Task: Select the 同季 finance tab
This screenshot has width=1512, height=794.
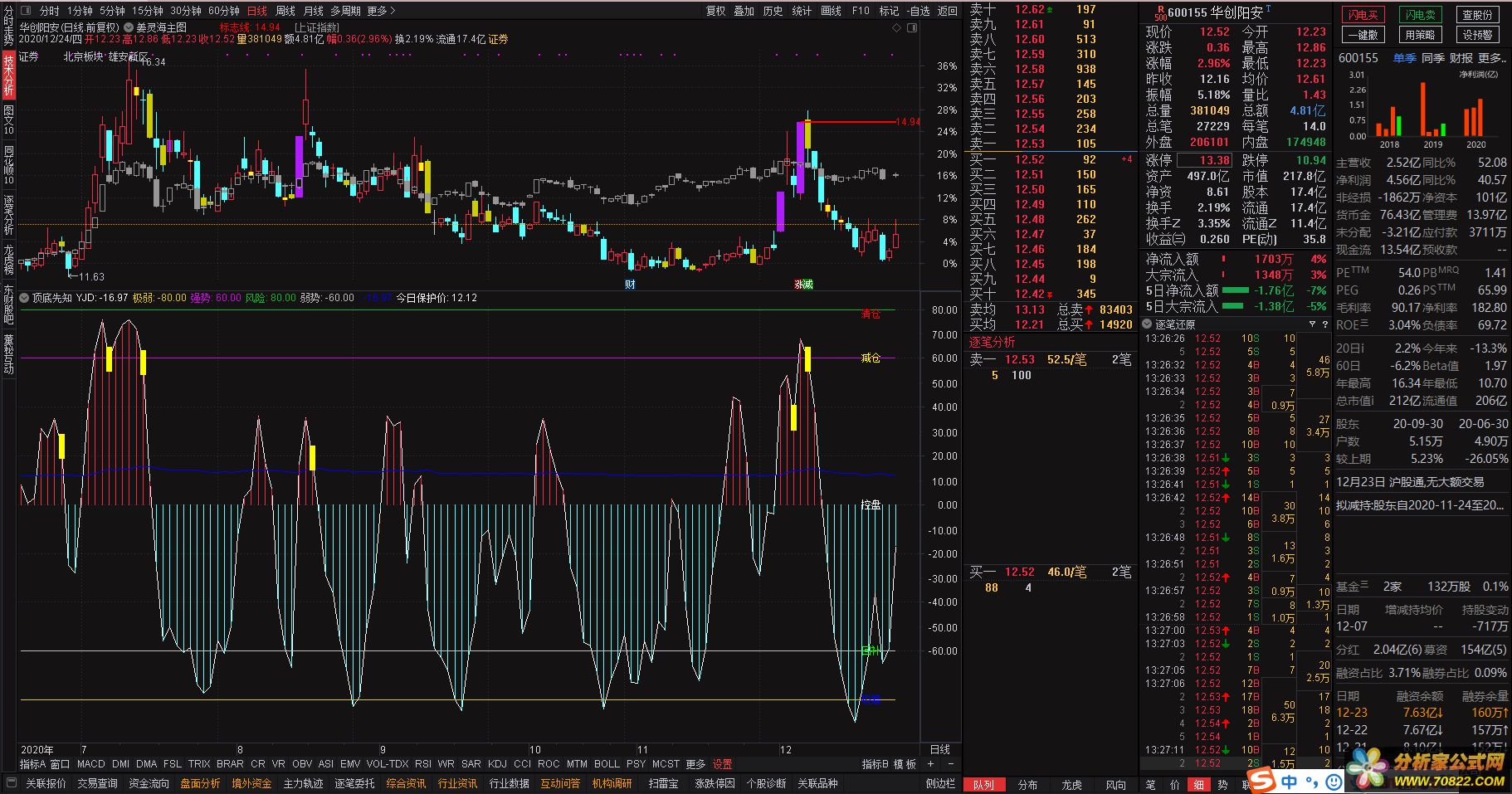Action: (1433, 58)
